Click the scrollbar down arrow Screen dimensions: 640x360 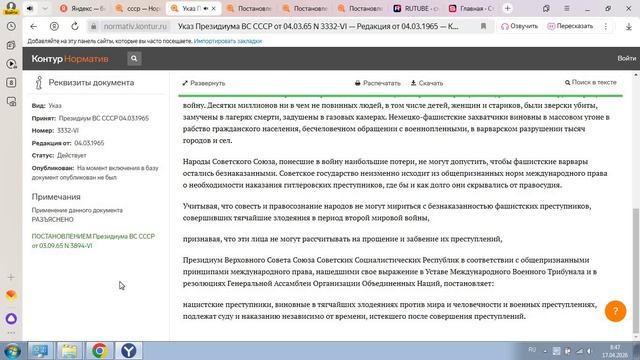pyautogui.click(x=636, y=337)
